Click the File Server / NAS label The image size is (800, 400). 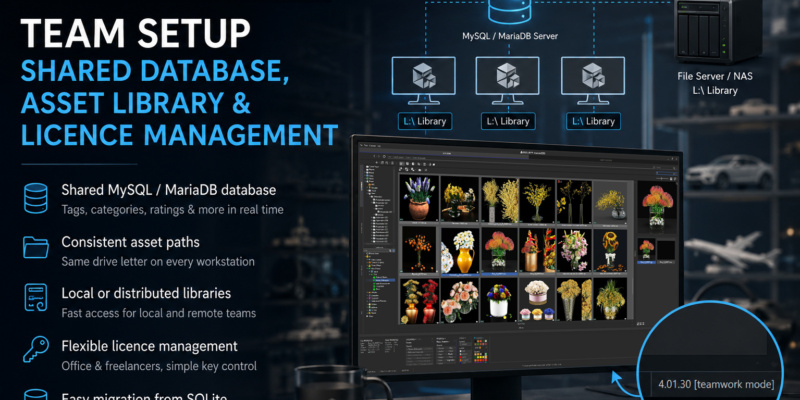coord(715,76)
